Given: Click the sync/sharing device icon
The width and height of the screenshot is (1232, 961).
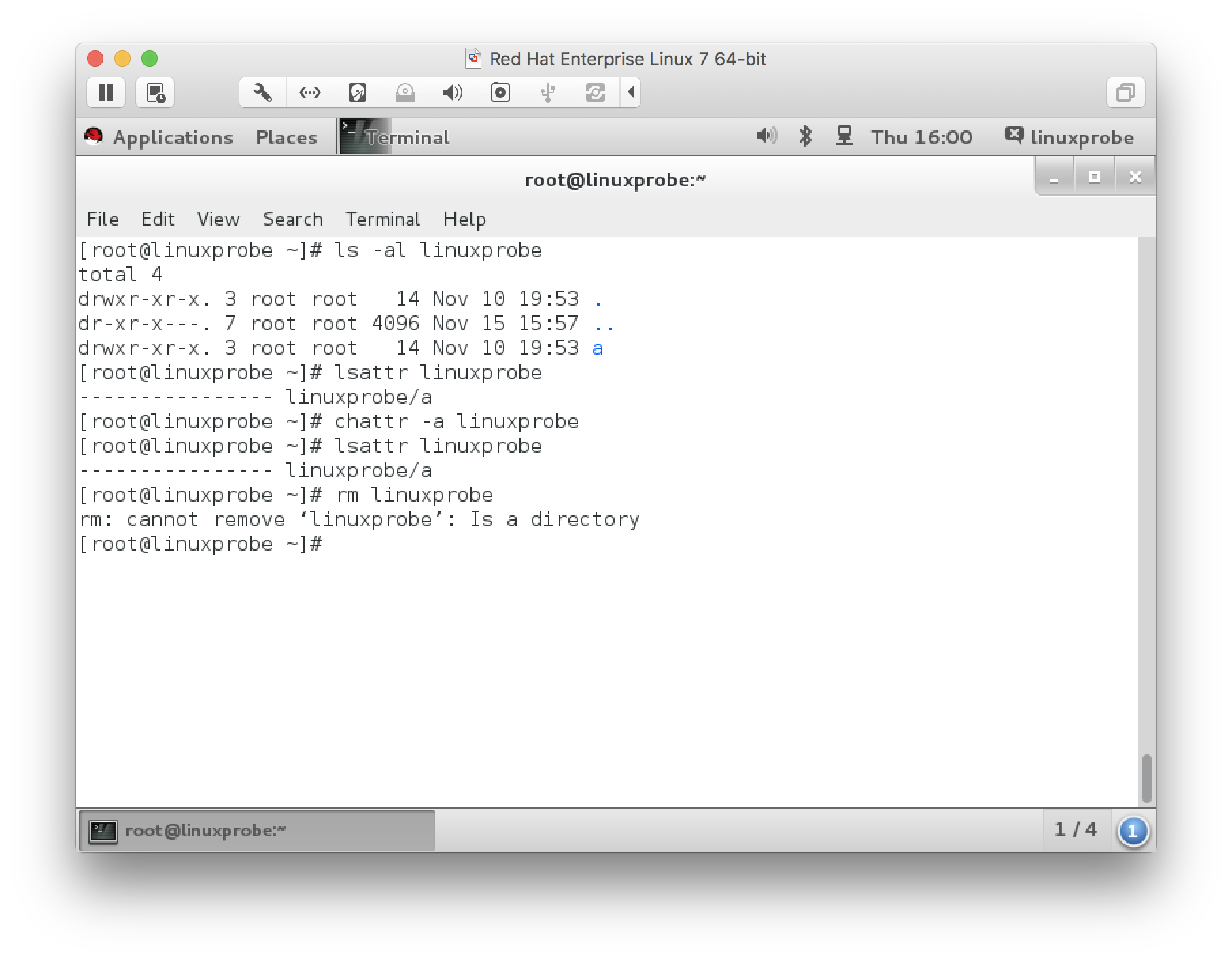Looking at the screenshot, I should (x=596, y=92).
